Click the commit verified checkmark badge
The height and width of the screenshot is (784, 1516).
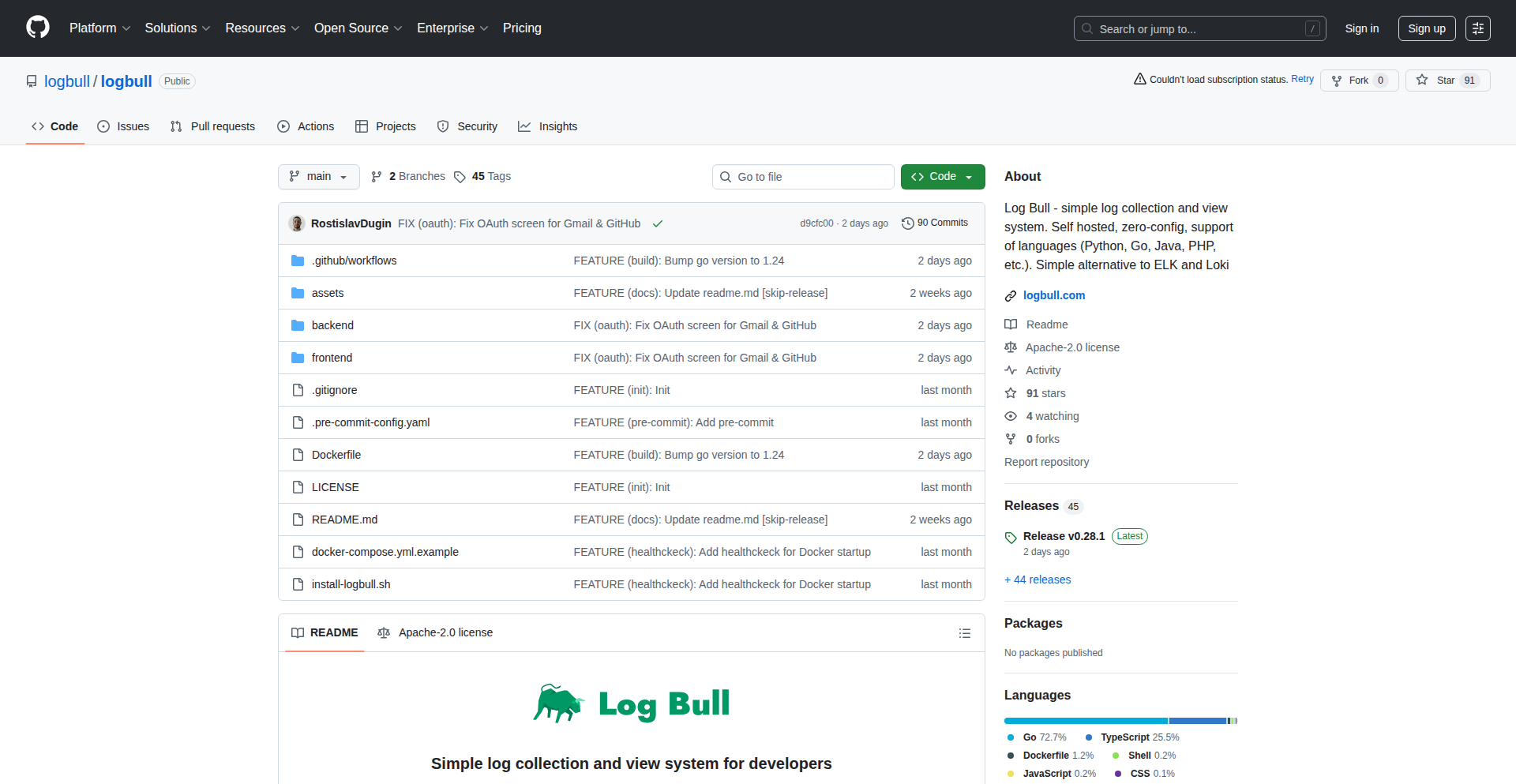[658, 223]
